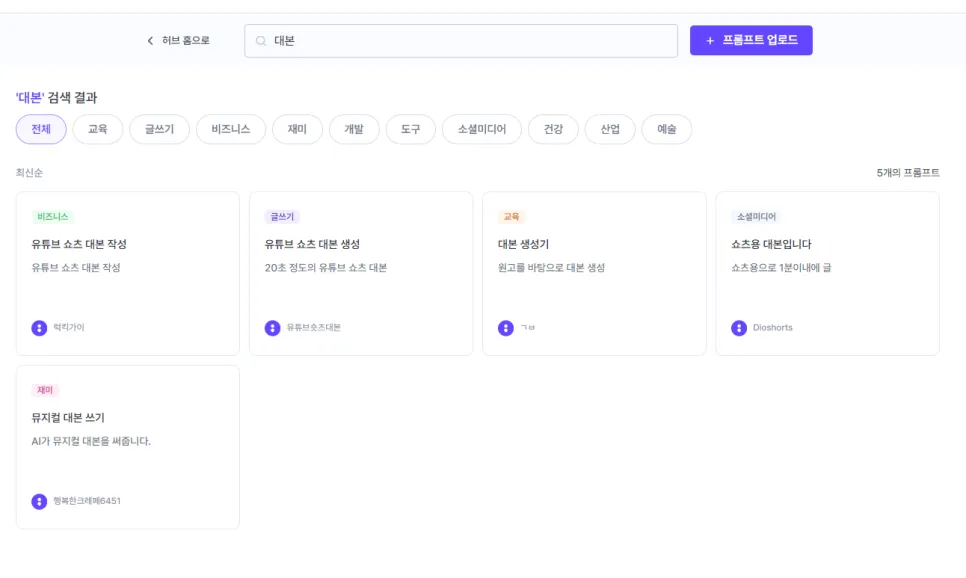The height and width of the screenshot is (578, 966).
Task: Select the 예술 category filter
Action: click(x=667, y=129)
